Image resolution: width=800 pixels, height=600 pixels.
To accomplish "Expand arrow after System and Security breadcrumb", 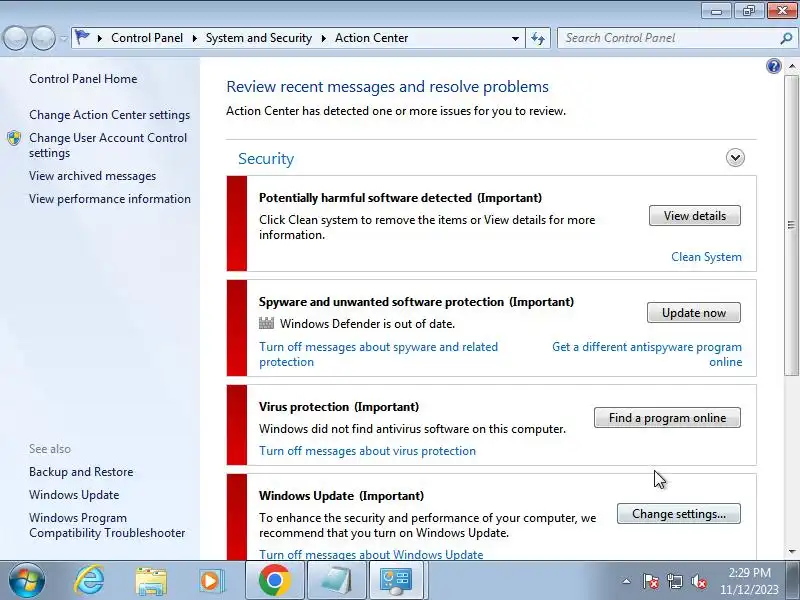I will click(x=323, y=38).
